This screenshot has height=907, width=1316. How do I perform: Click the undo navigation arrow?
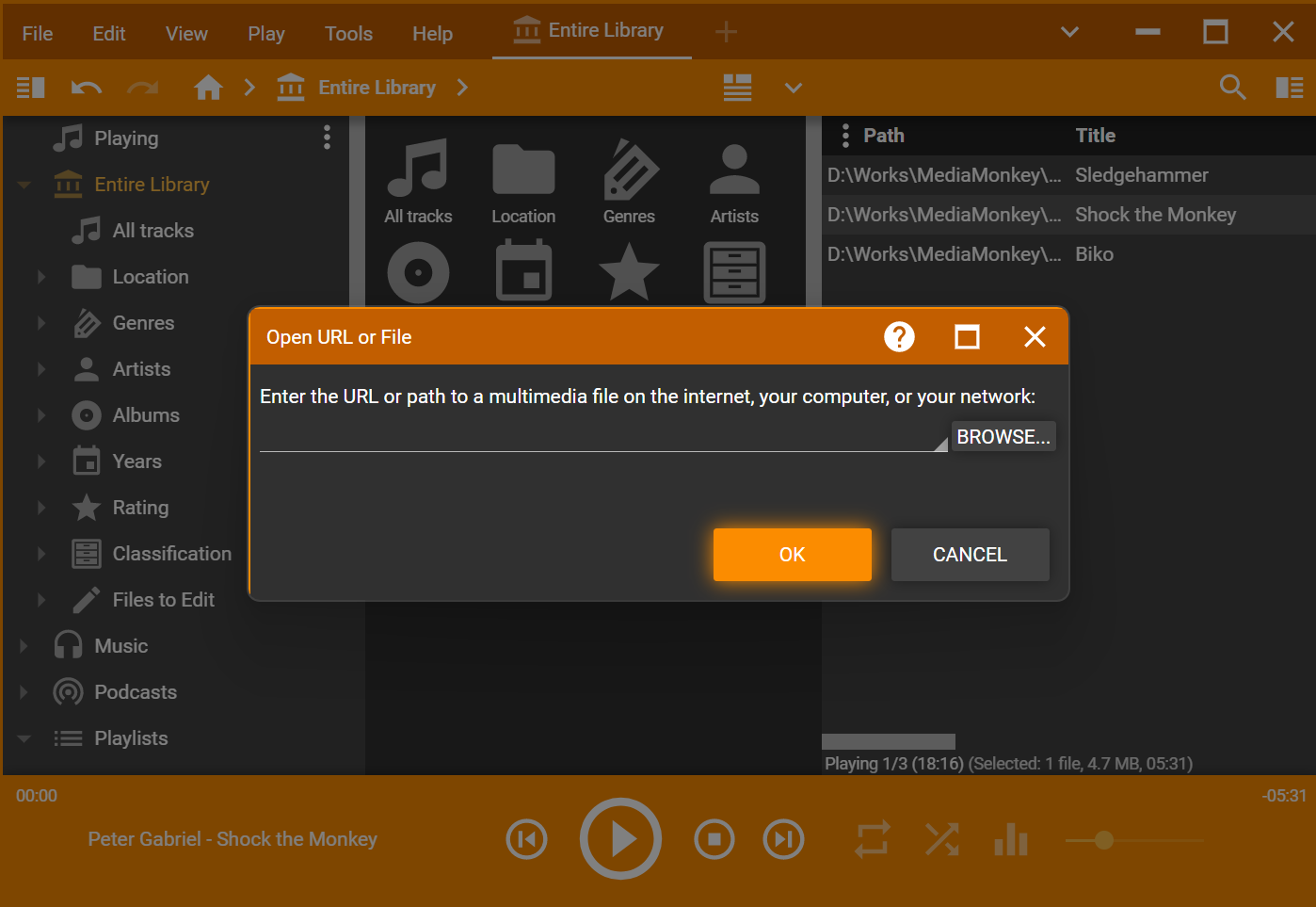(87, 88)
